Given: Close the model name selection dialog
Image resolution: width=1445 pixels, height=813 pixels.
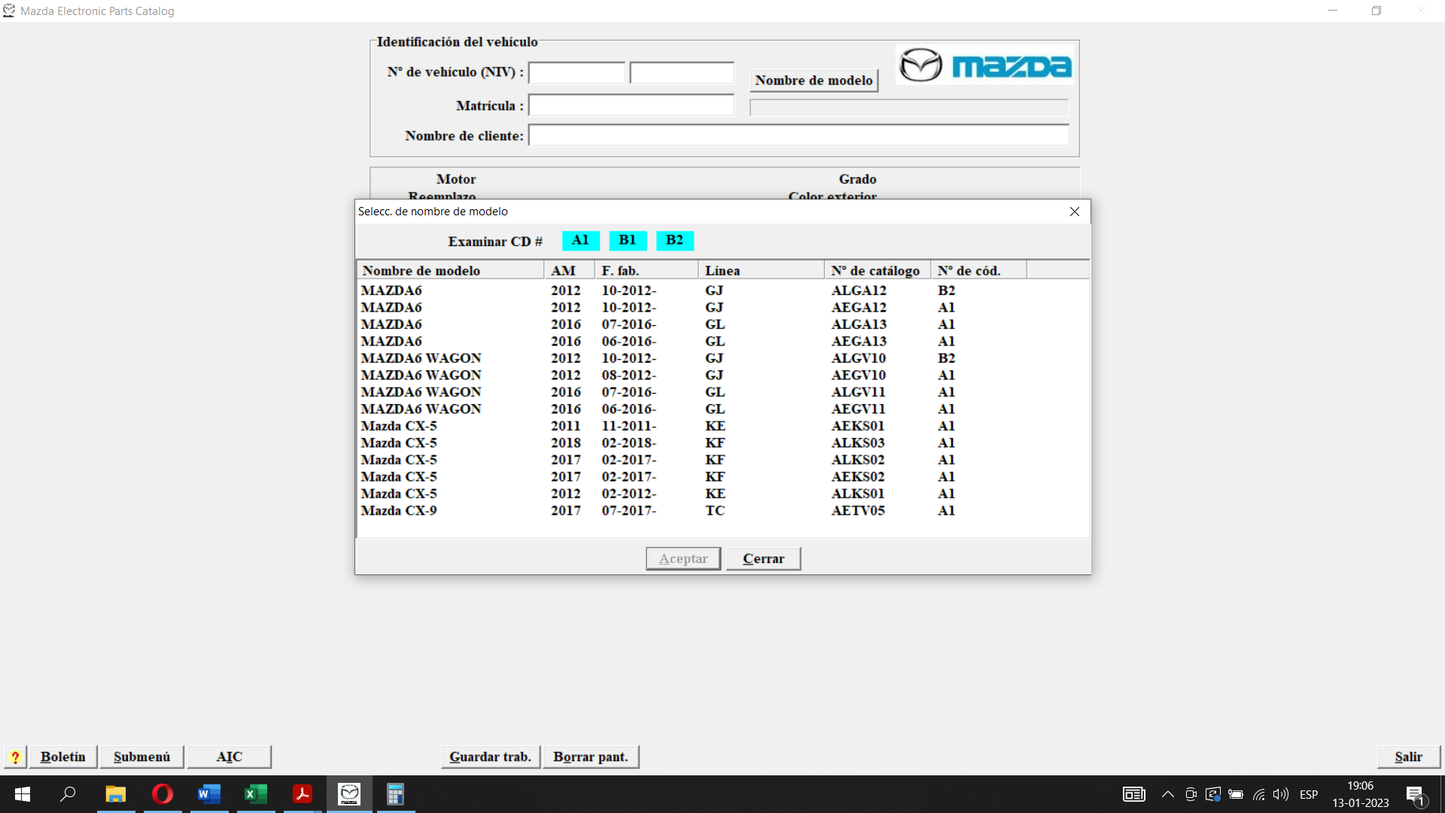Looking at the screenshot, I should (x=1075, y=211).
